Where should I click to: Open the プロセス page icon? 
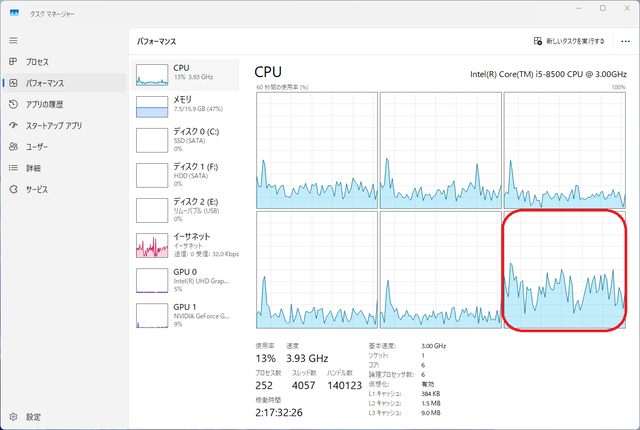13,62
